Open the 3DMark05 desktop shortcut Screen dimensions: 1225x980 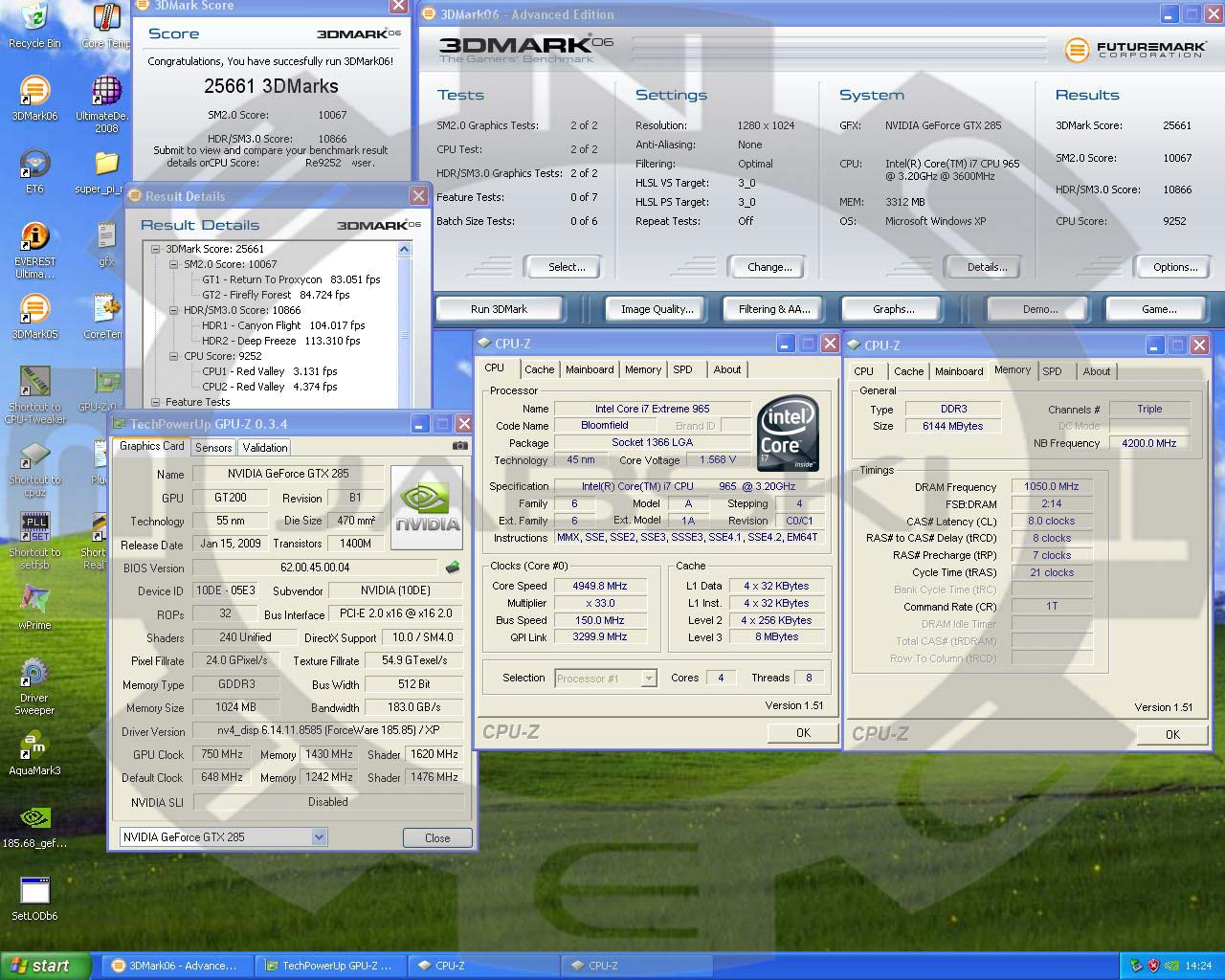pyautogui.click(x=34, y=316)
